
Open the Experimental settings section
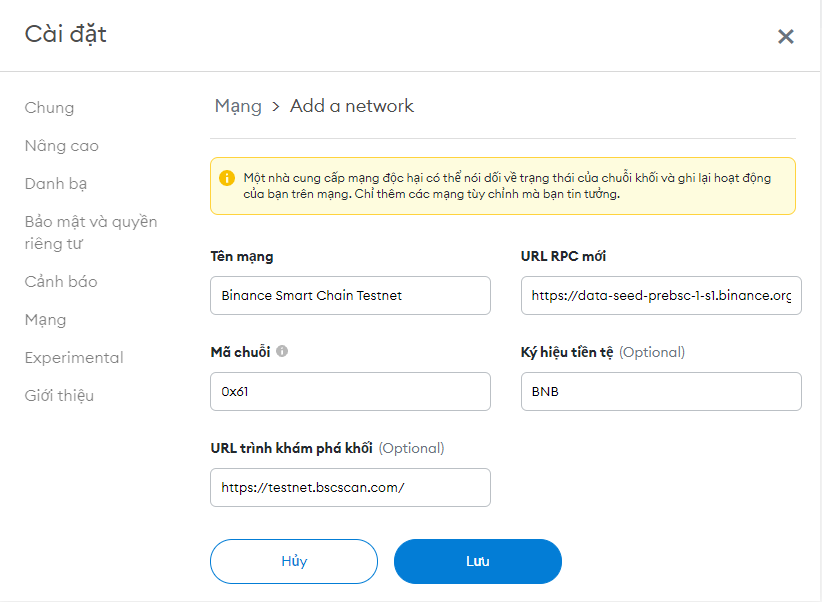[74, 358]
